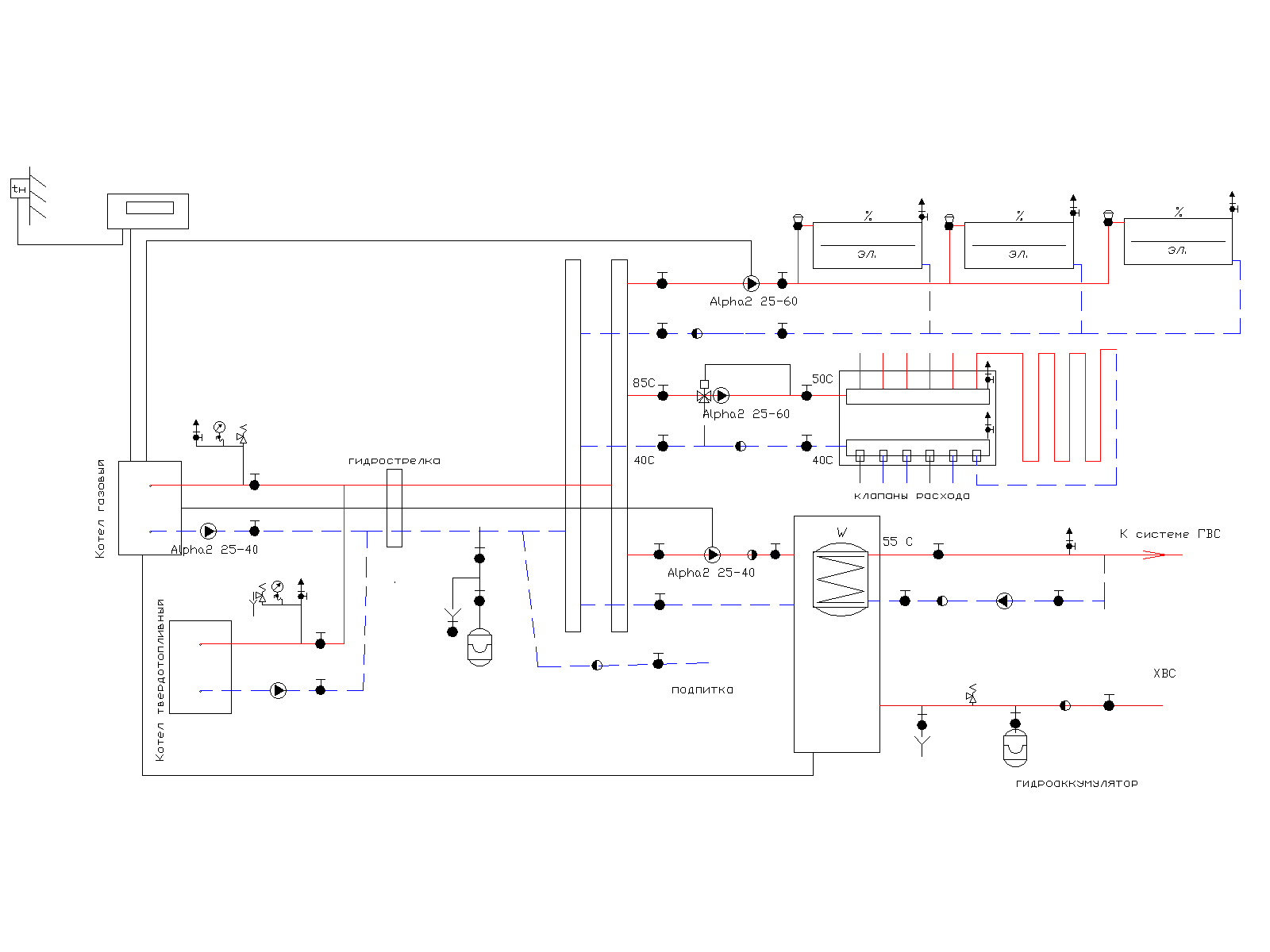Image resolution: width=1270 pixels, height=952 pixels.
Task: Click the vertical W water heater tank
Action: (x=837, y=634)
